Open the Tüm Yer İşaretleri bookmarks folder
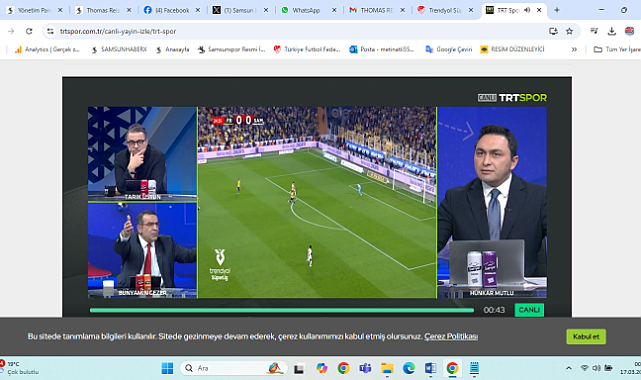The width and height of the screenshot is (641, 380). (617, 49)
